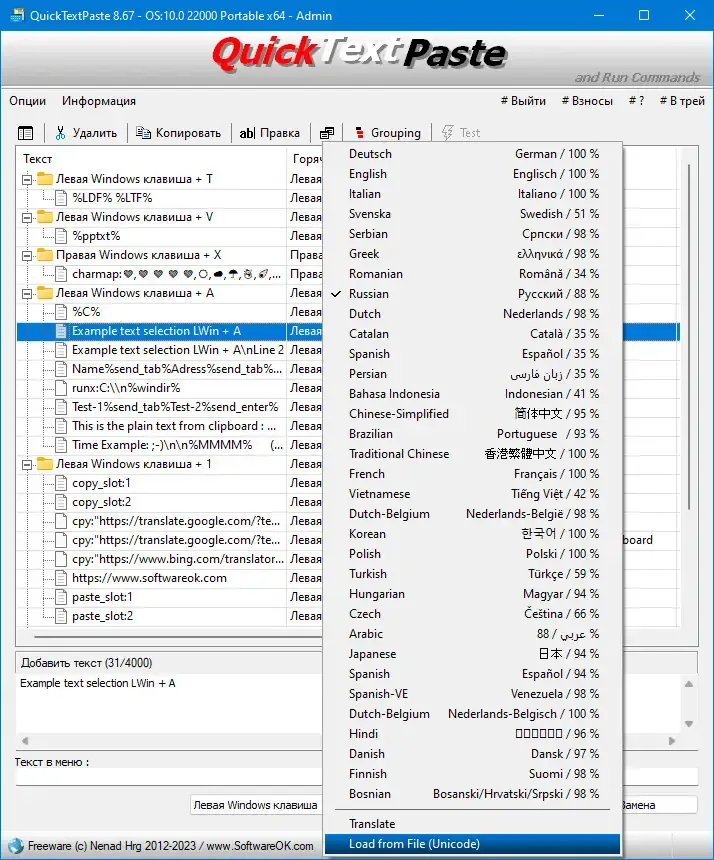This screenshot has width=714, height=860.
Task: Click the document icon beside runx:C:\\n%windir%
Action: pos(61,388)
